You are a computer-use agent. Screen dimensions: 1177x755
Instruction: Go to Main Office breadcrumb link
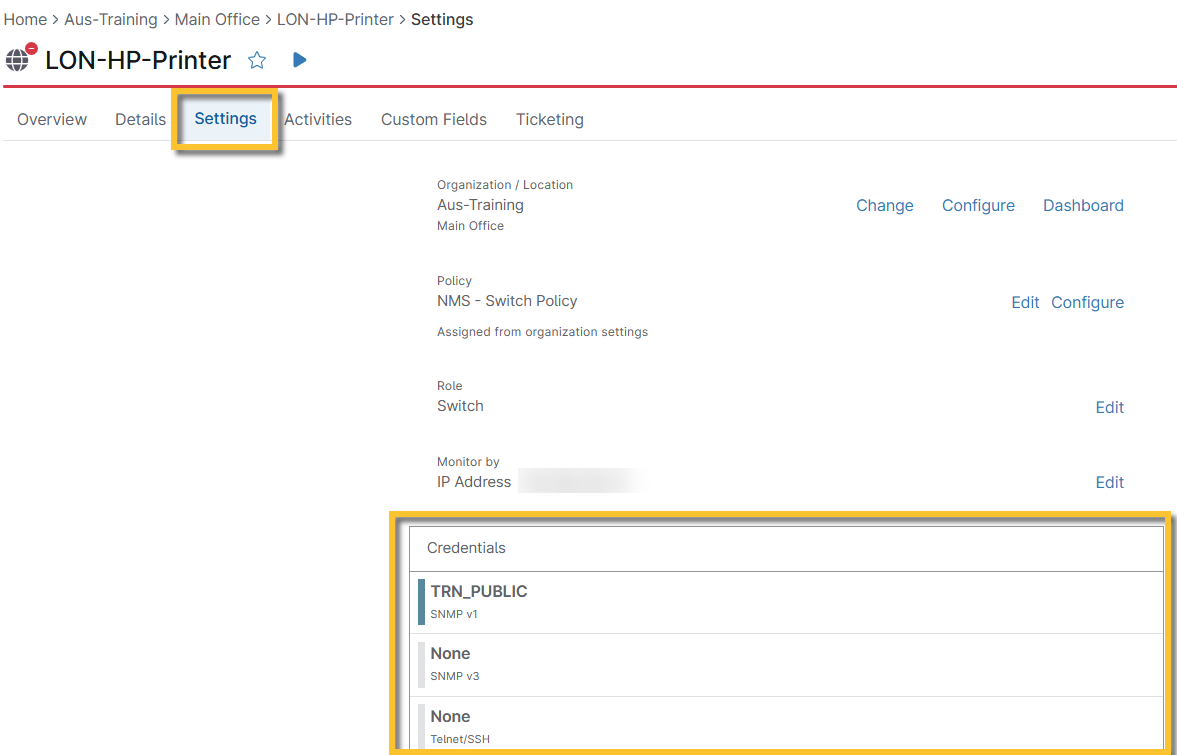point(217,19)
